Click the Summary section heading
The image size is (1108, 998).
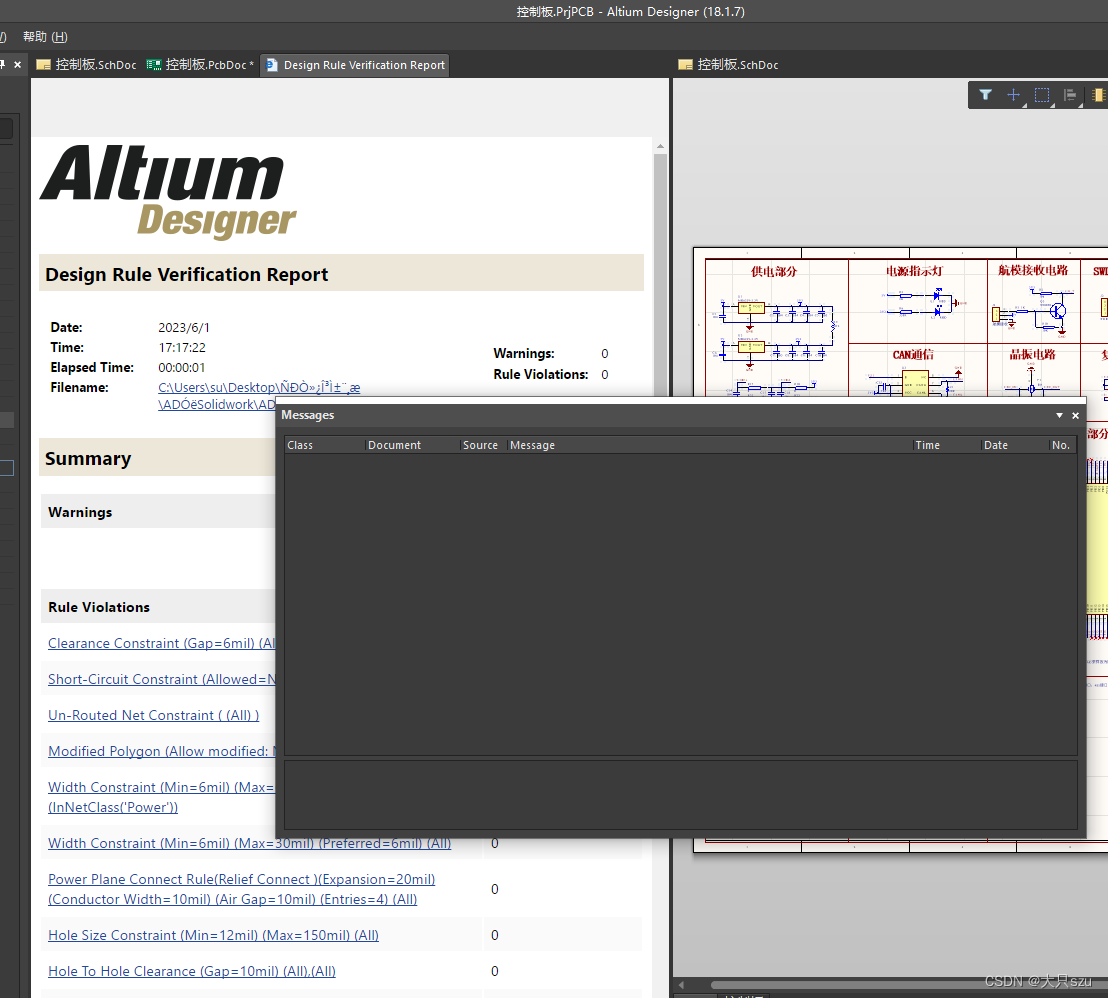[88, 459]
